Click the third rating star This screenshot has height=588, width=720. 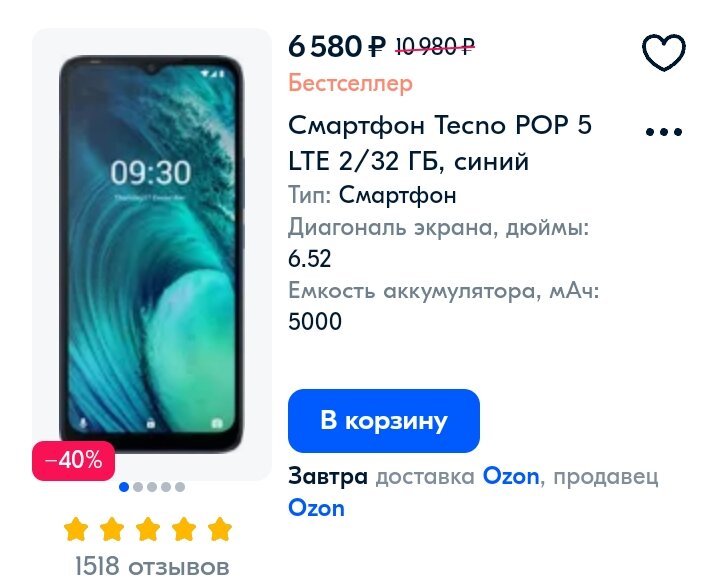(148, 529)
